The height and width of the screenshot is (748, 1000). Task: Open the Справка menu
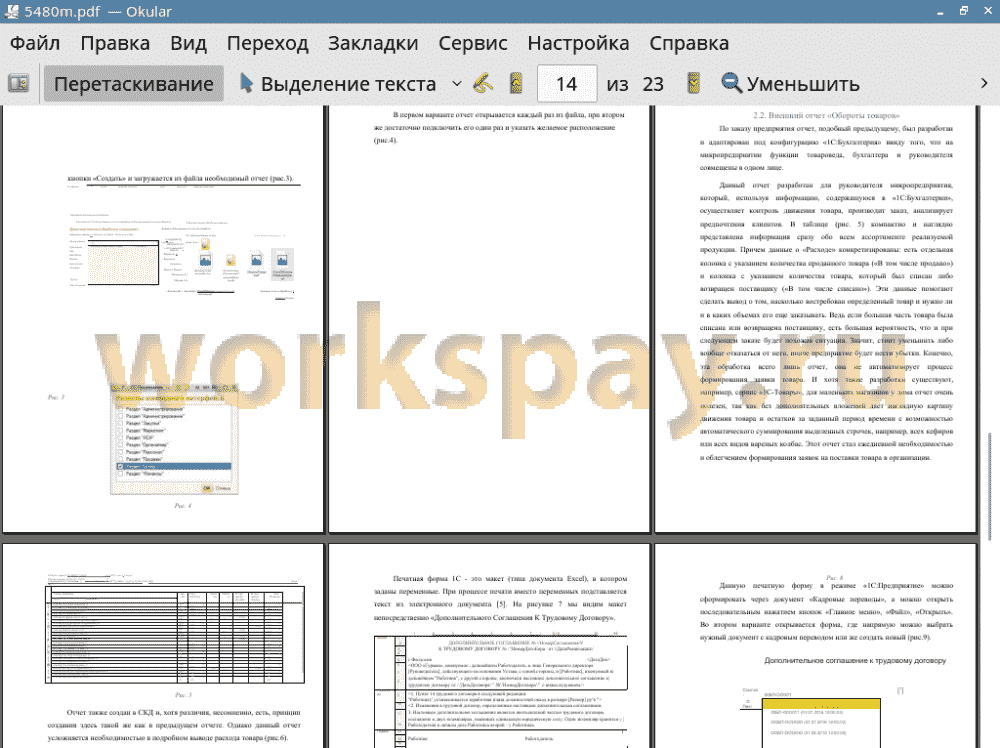coord(689,43)
